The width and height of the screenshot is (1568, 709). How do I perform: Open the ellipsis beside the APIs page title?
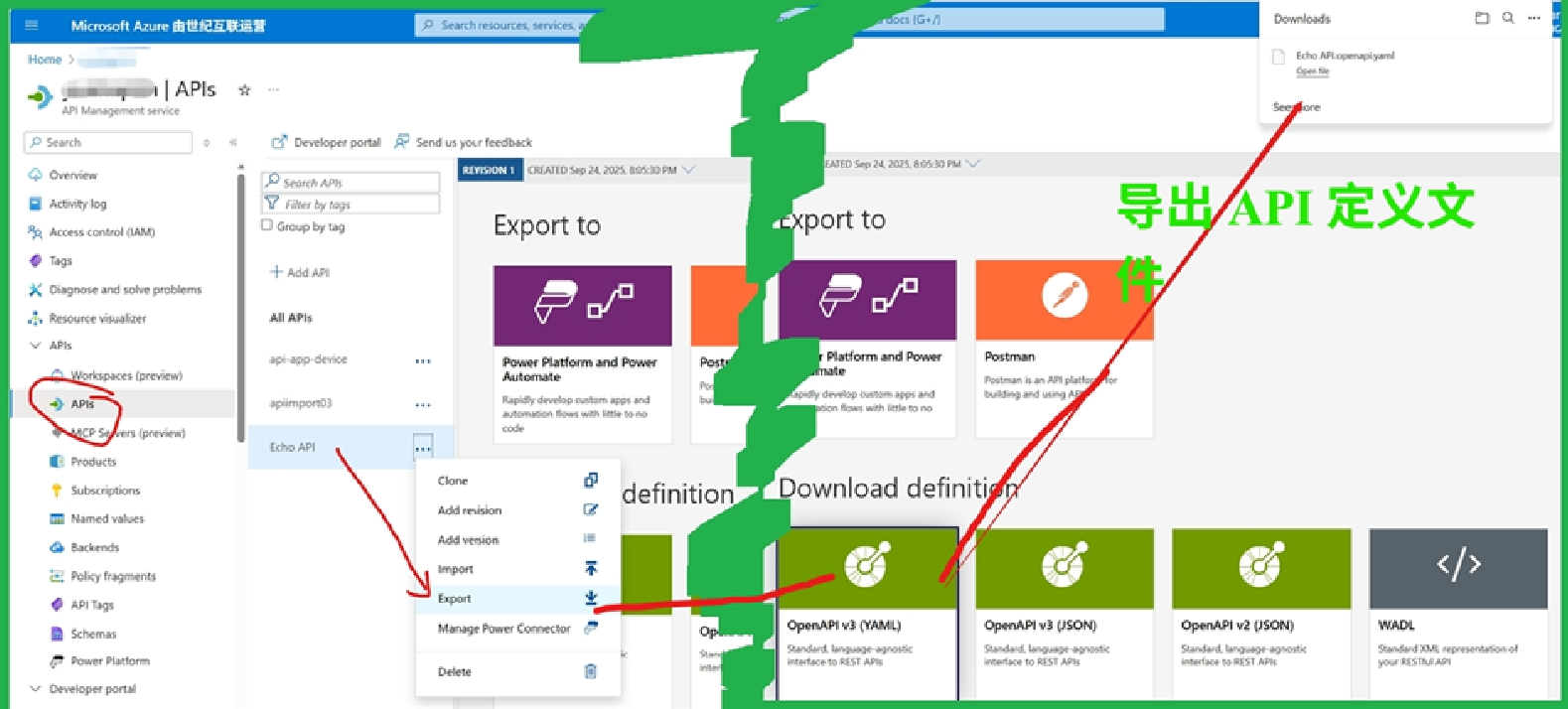click(x=273, y=90)
